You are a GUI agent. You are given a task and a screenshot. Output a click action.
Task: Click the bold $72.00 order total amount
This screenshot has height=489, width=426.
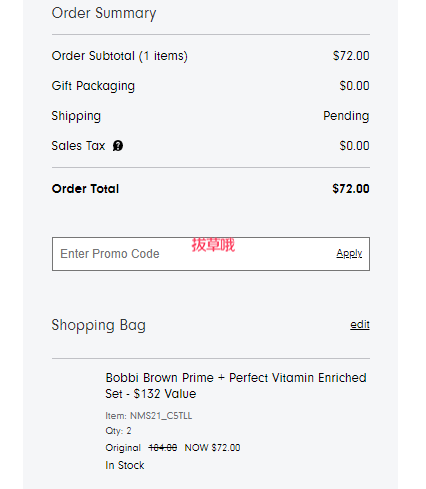(x=351, y=189)
